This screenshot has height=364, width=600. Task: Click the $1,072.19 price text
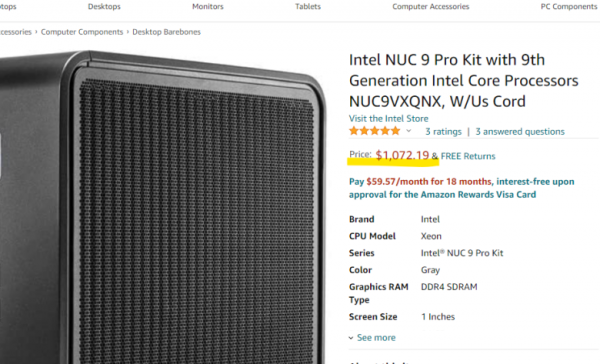(x=402, y=155)
